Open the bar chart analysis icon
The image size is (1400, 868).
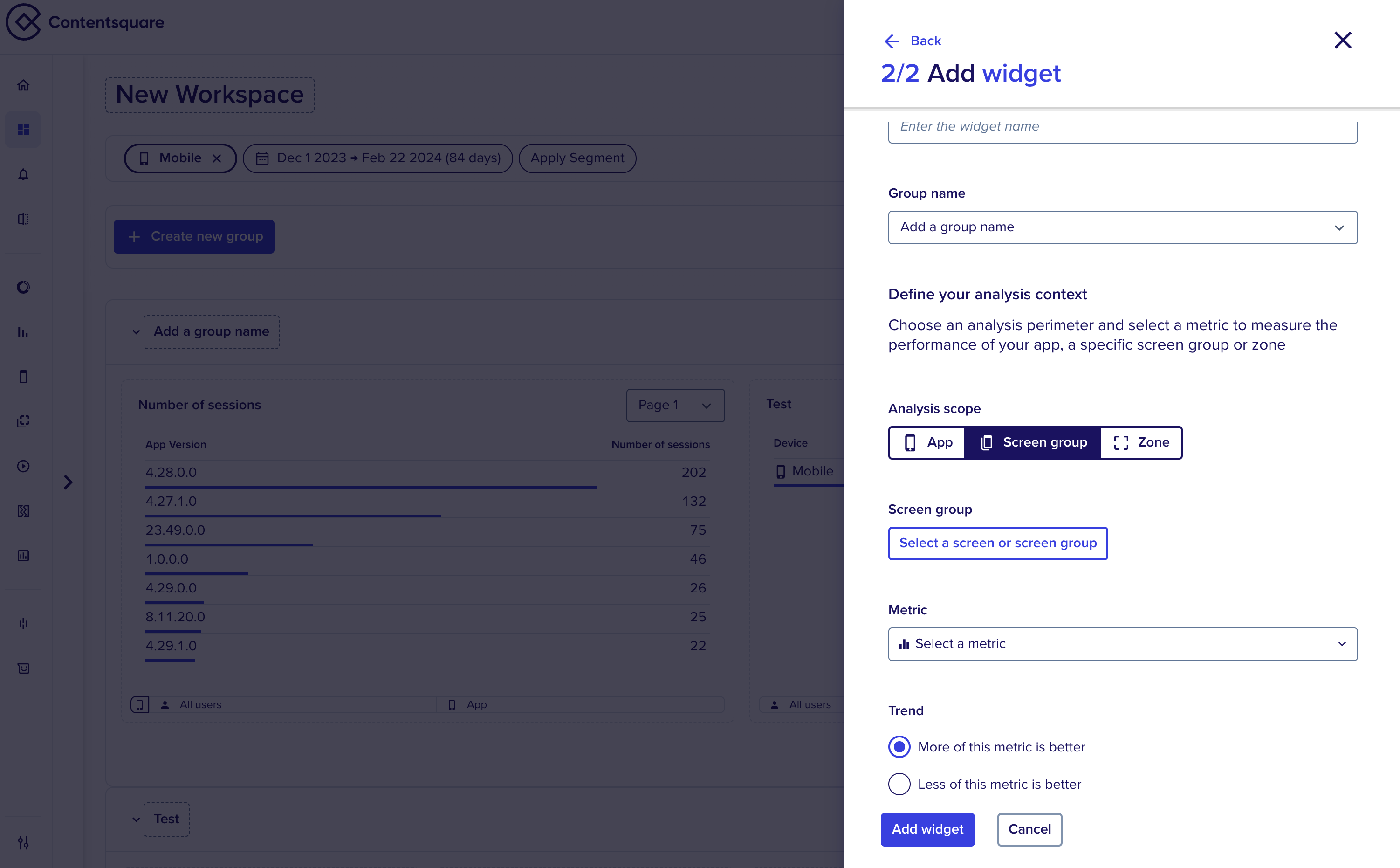point(23,332)
